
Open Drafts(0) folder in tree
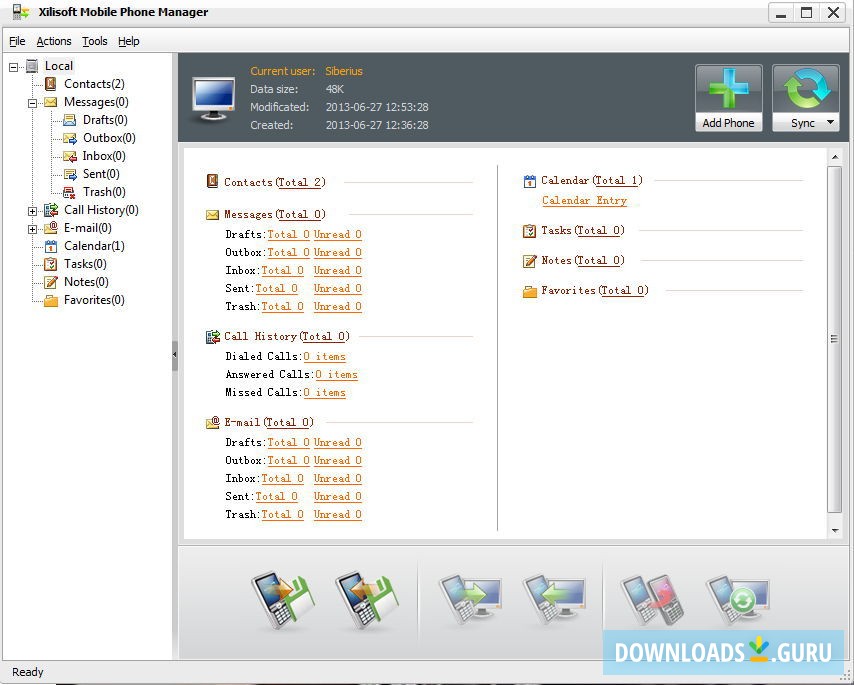click(x=105, y=120)
